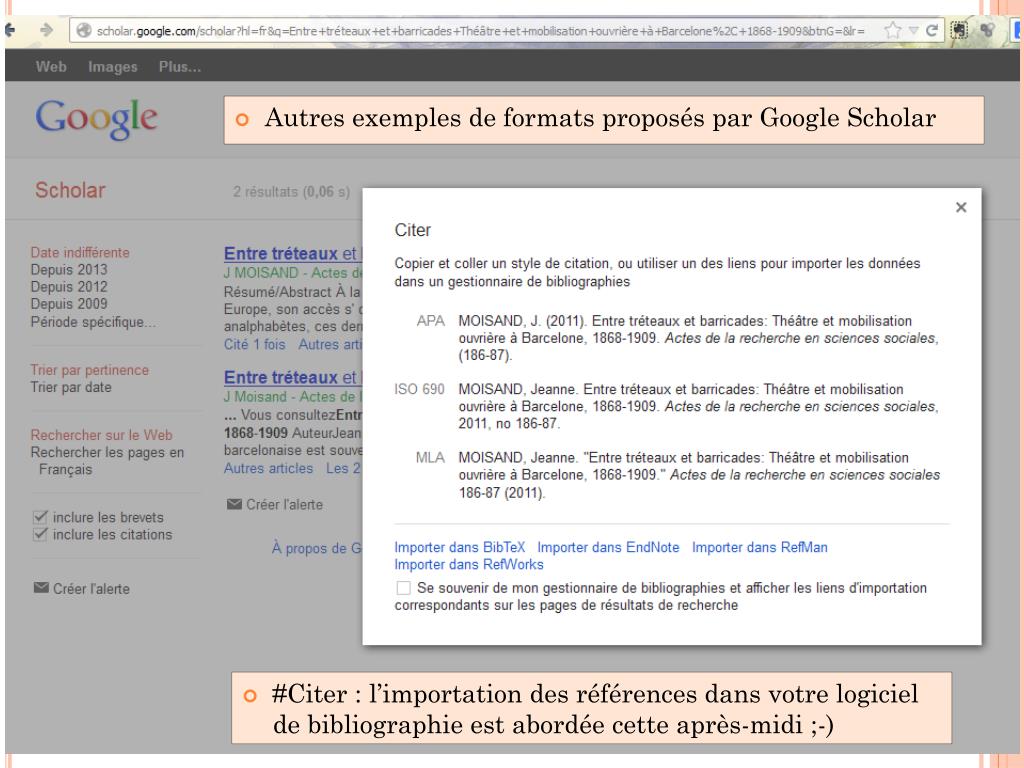
Task: Click the Google logo
Action: click(x=96, y=118)
